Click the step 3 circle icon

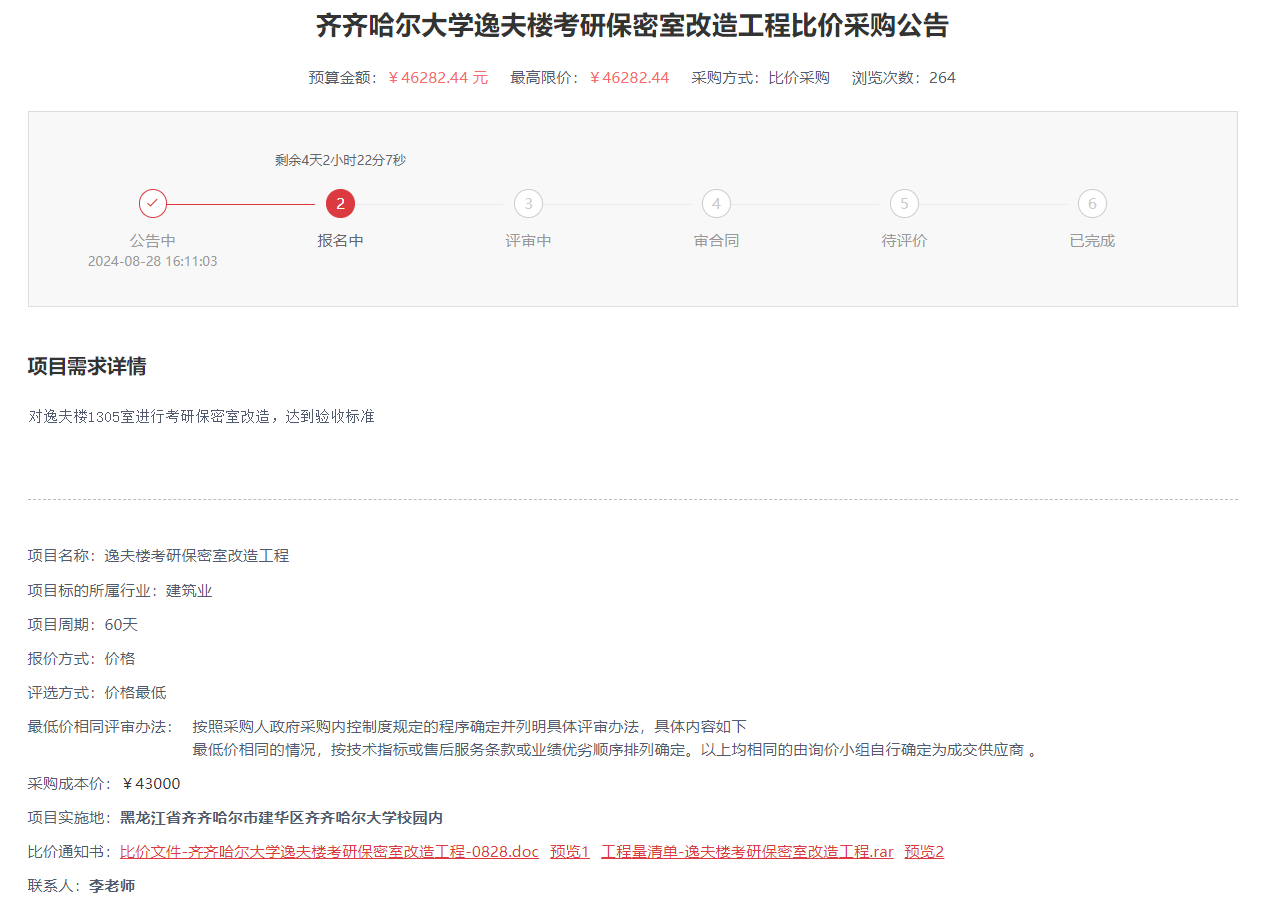click(528, 204)
